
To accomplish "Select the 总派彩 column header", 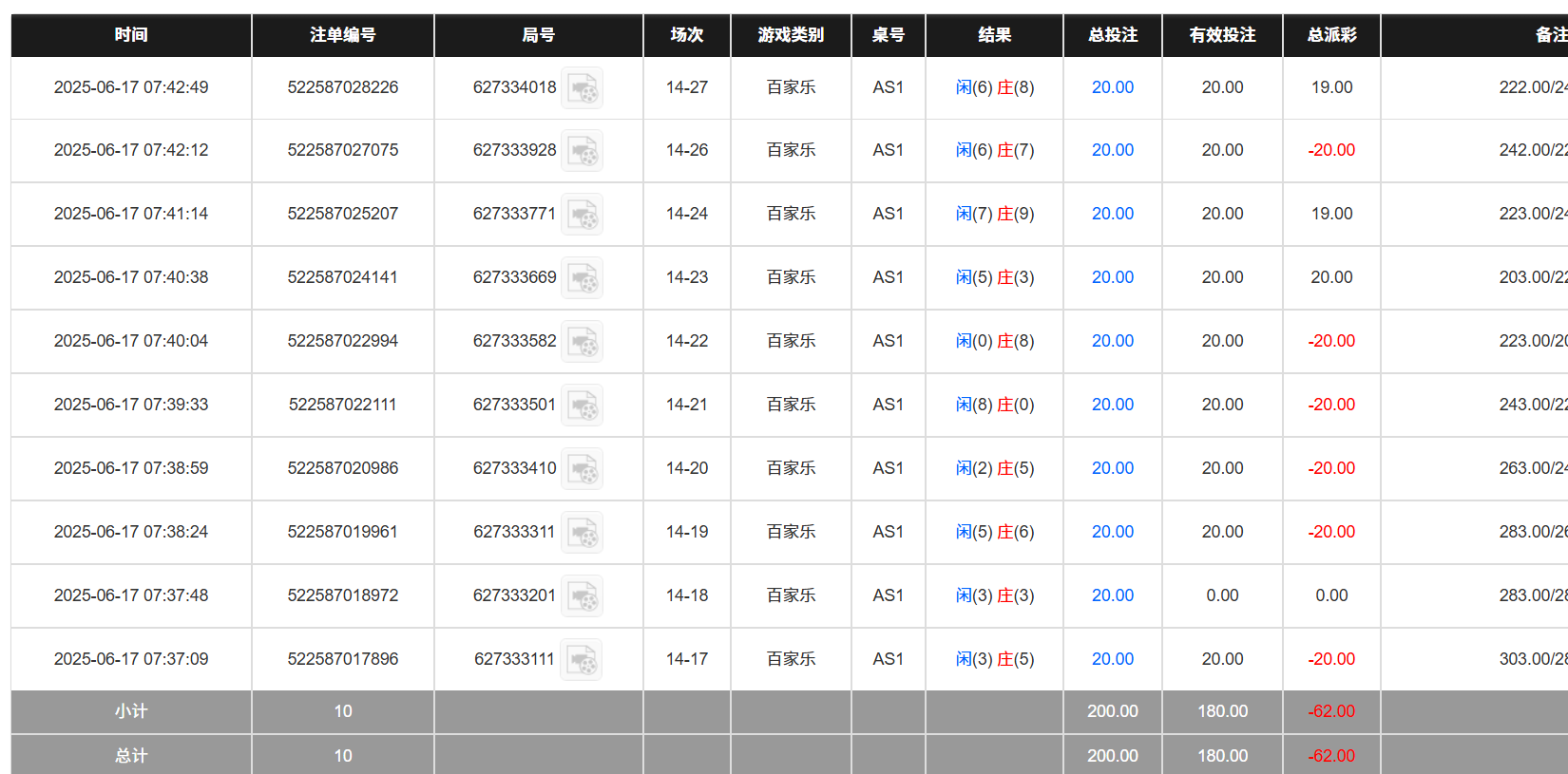I will (1330, 35).
